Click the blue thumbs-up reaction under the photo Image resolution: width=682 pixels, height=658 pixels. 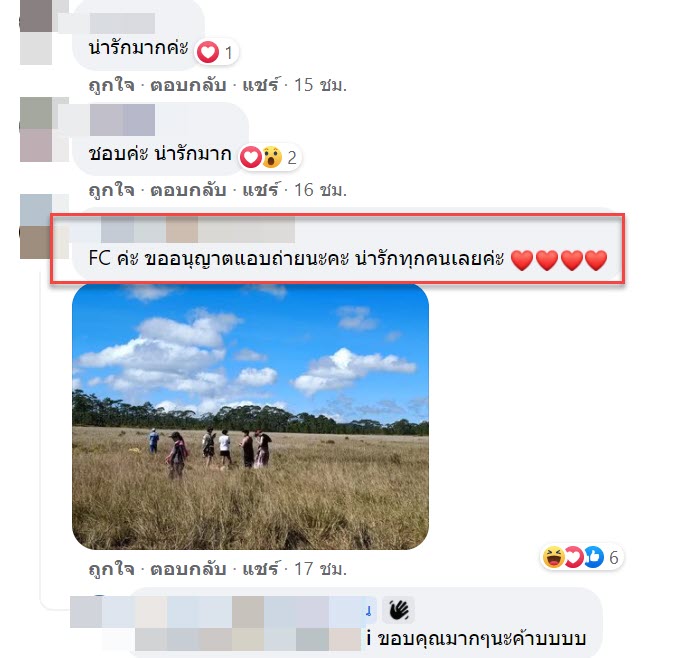click(594, 557)
